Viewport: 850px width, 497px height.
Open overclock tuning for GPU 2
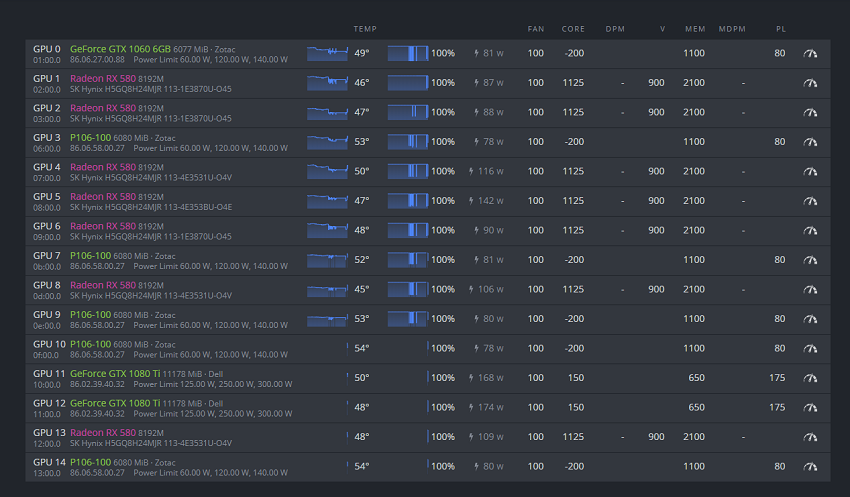coord(810,112)
